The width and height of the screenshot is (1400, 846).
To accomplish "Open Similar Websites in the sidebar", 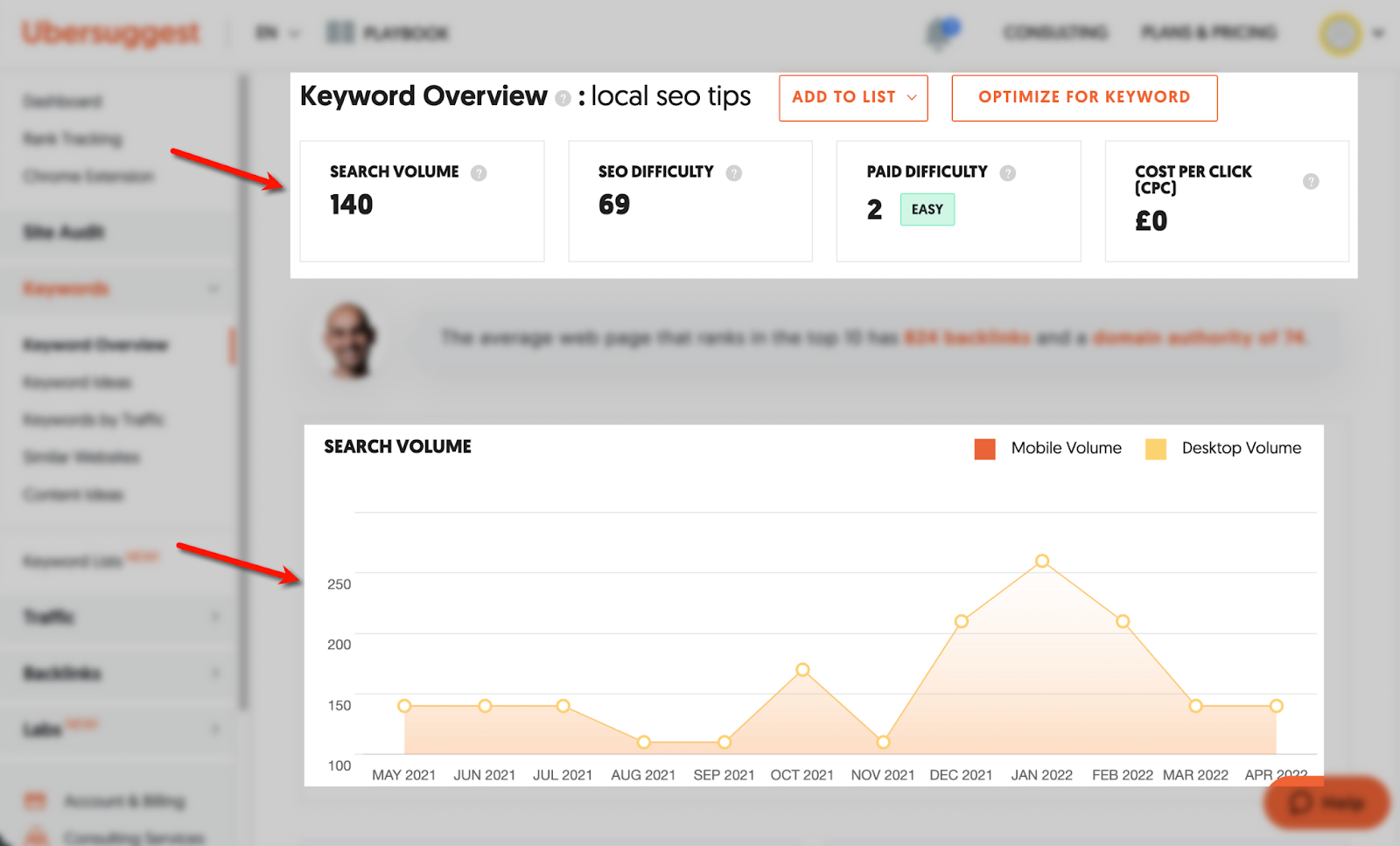I will point(81,458).
